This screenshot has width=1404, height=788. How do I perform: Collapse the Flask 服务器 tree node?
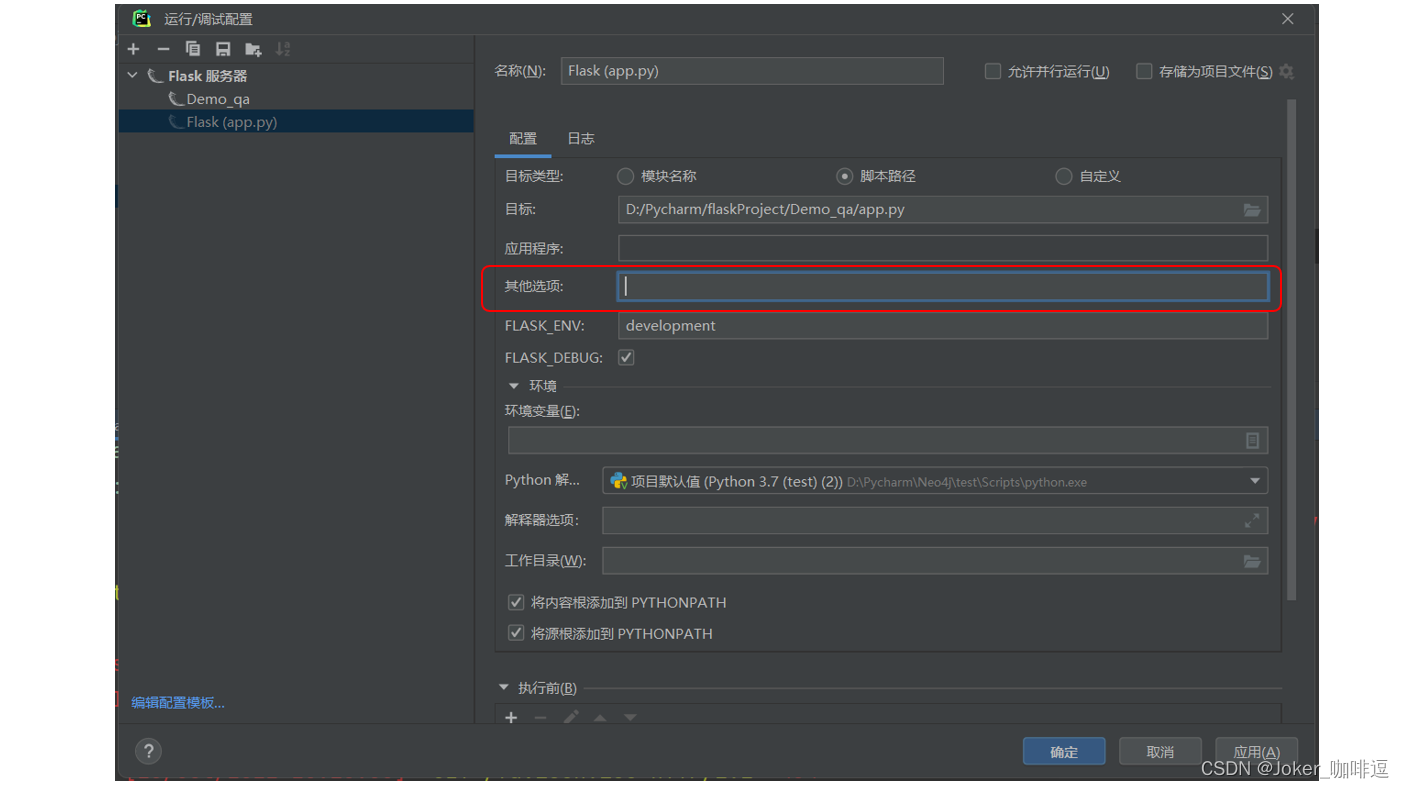click(133, 76)
